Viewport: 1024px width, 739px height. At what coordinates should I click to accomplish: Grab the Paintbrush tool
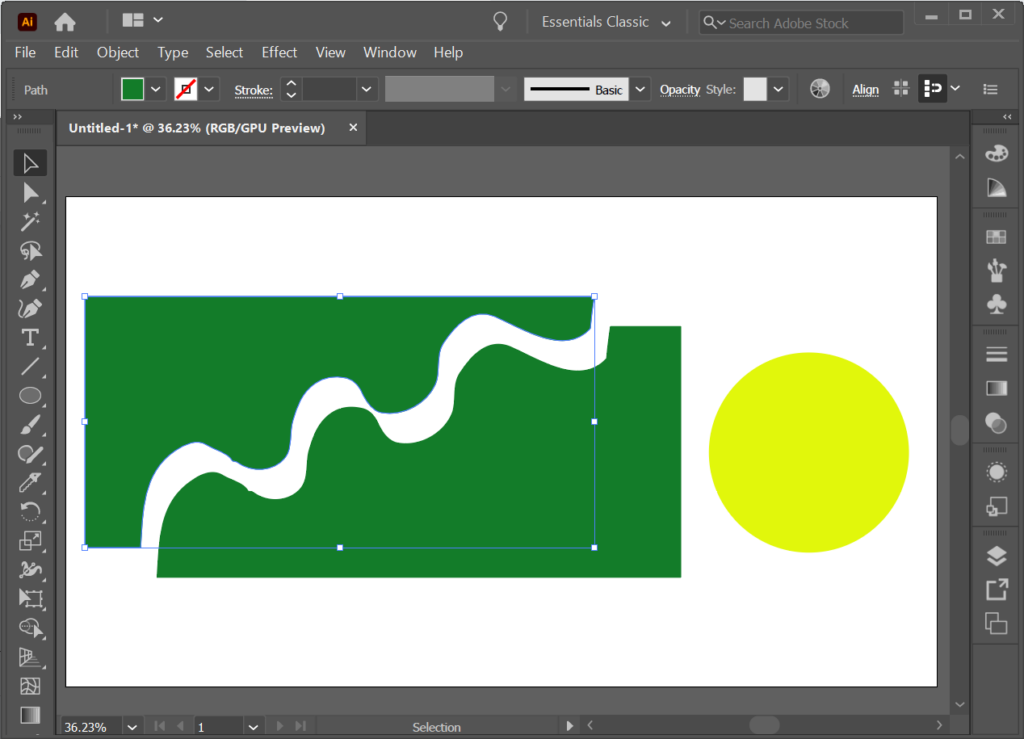(x=29, y=424)
